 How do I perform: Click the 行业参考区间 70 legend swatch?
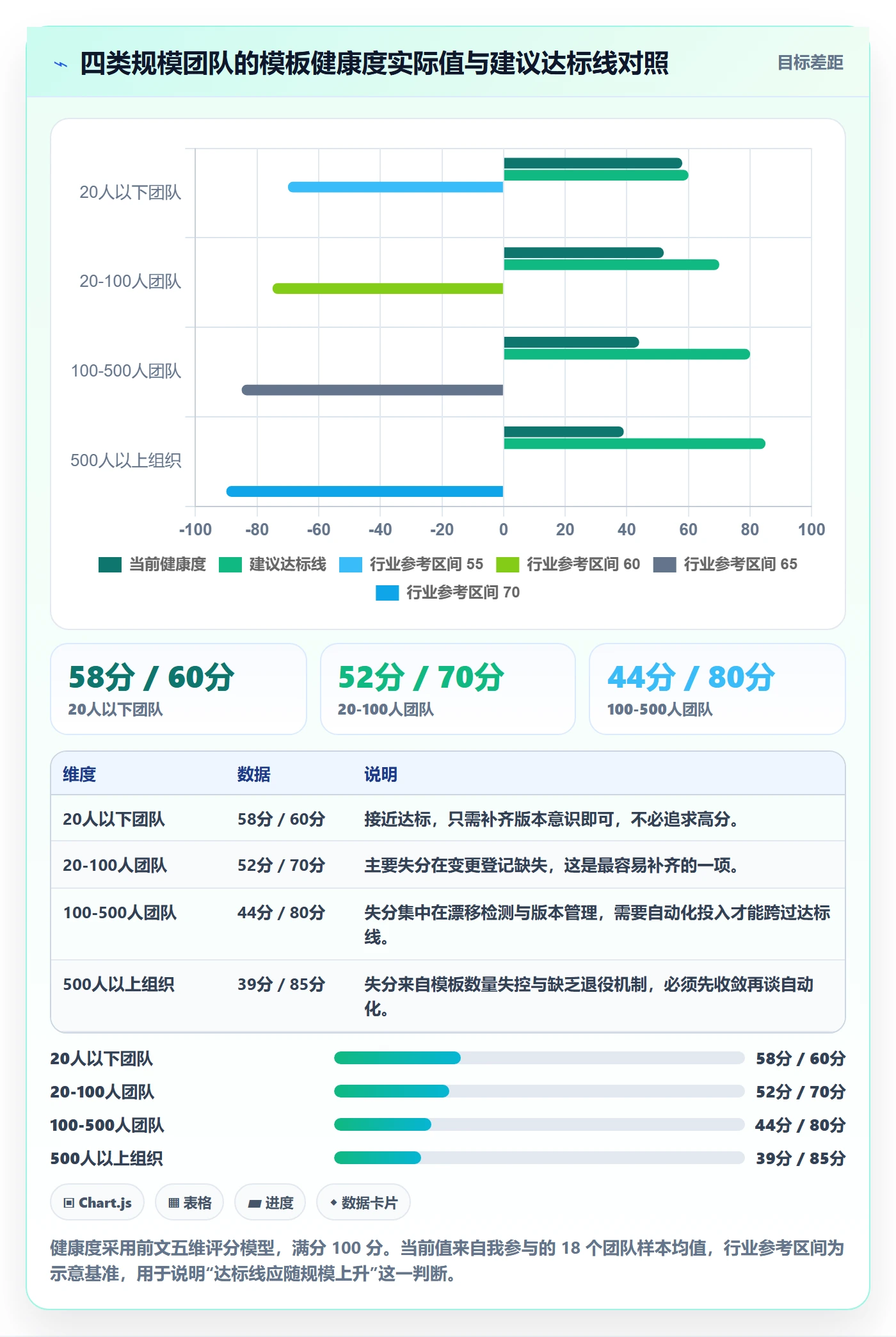387,592
